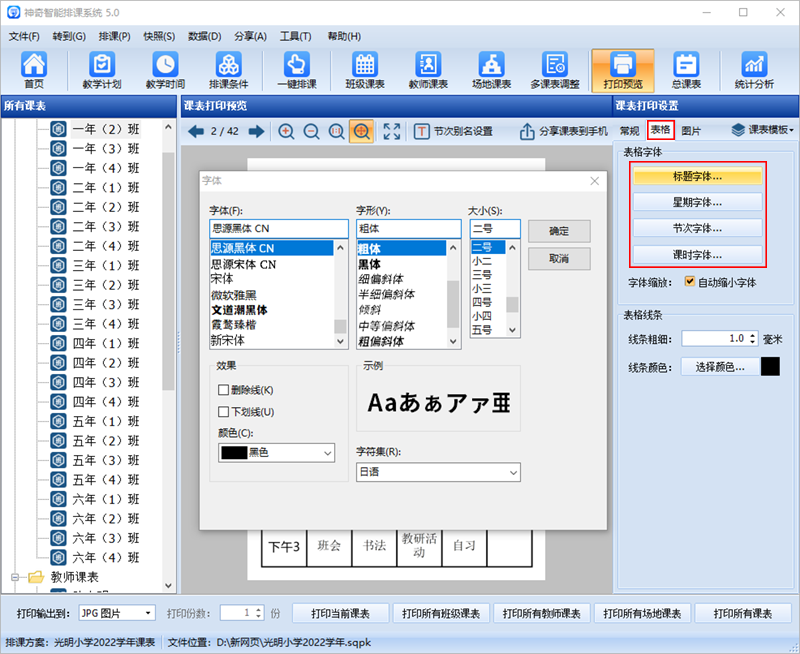Image resolution: width=800 pixels, height=654 pixels.
Task: Click the 标题字体... button
Action: click(x=697, y=177)
